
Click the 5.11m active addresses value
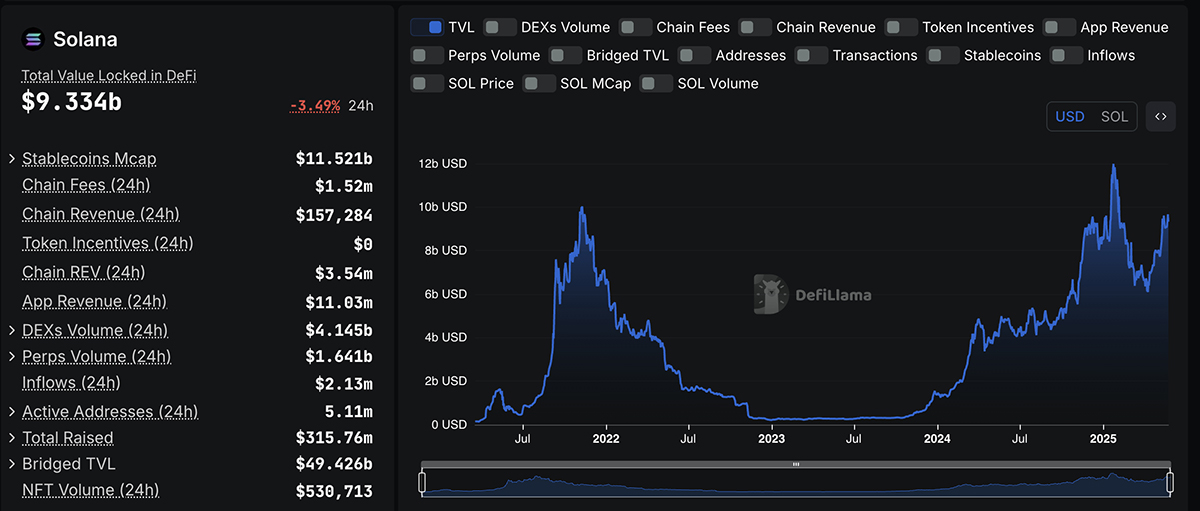pyautogui.click(x=349, y=411)
